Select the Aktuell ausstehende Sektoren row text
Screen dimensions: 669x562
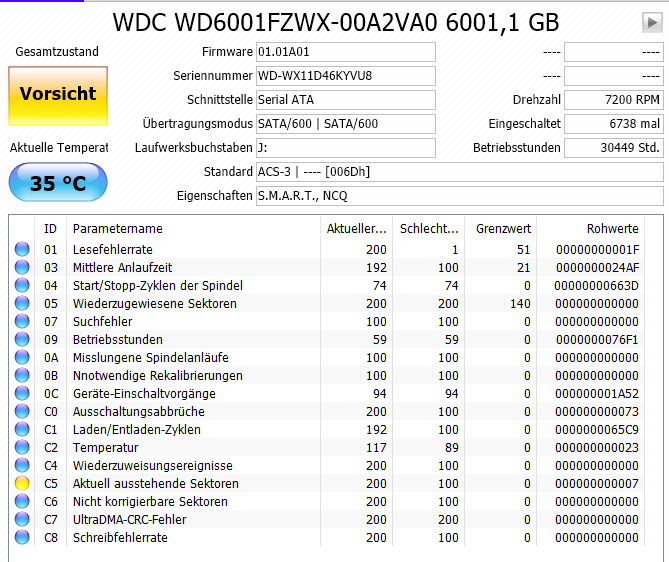[x=156, y=483]
